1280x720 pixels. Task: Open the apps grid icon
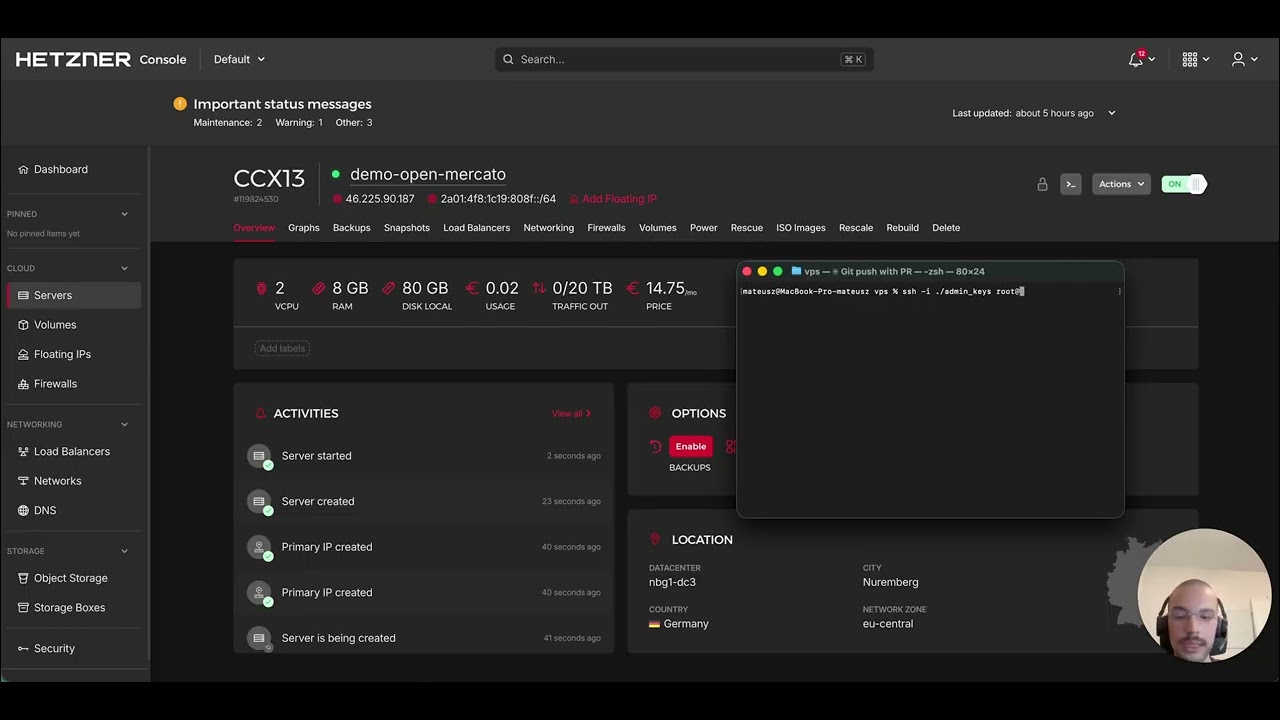click(1190, 60)
